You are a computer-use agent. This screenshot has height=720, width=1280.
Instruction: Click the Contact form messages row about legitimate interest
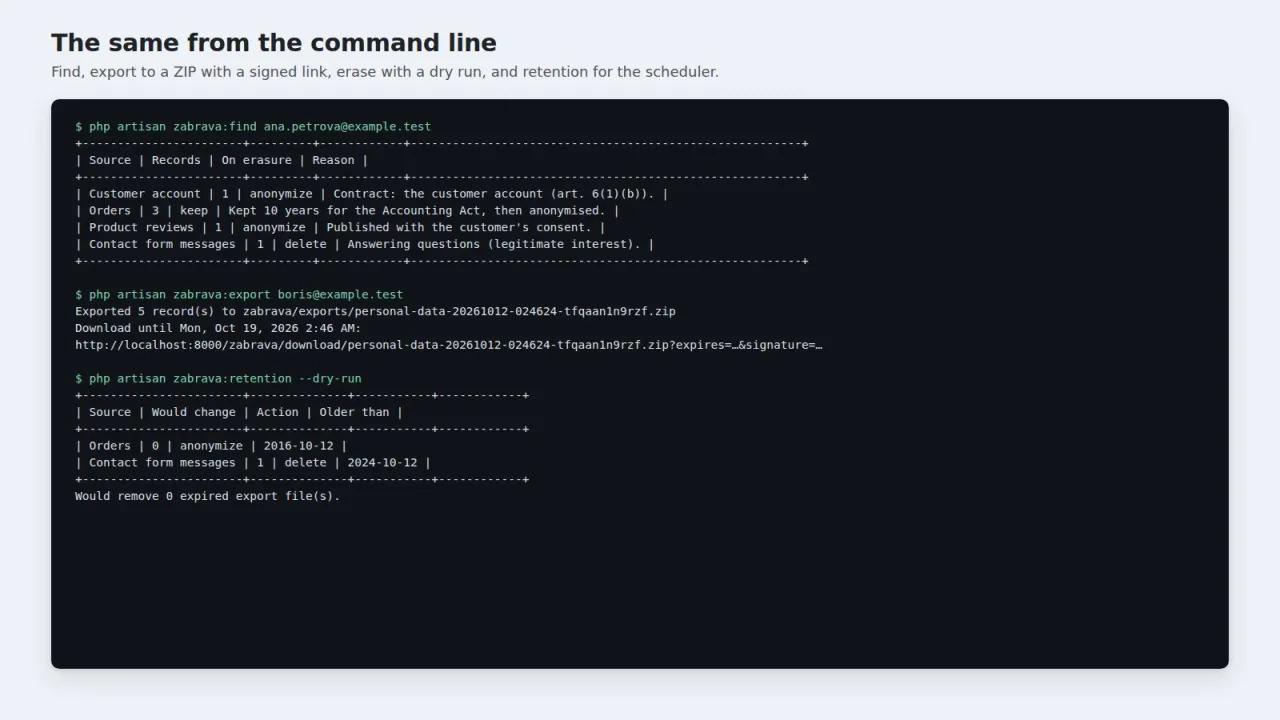[x=365, y=245]
